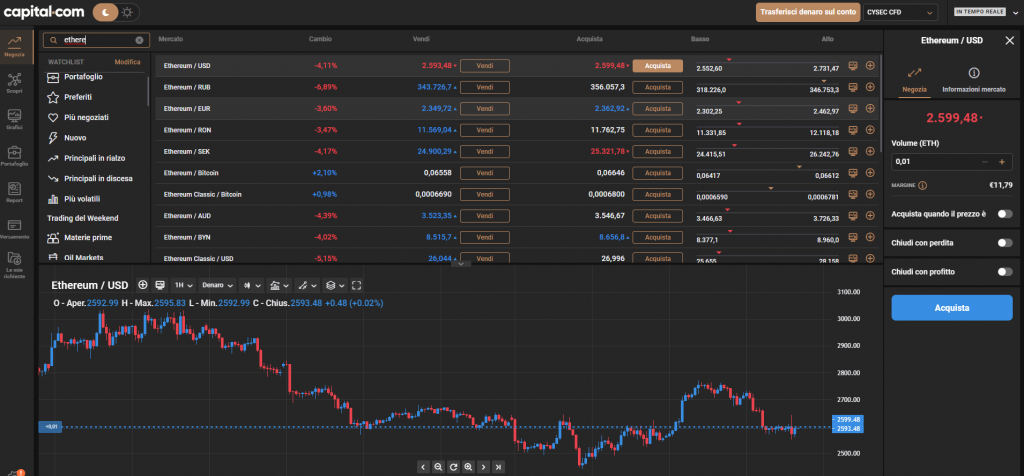Open the Versamento section in the left sidebar
Image resolution: width=1024 pixels, height=476 pixels.
[x=14, y=229]
